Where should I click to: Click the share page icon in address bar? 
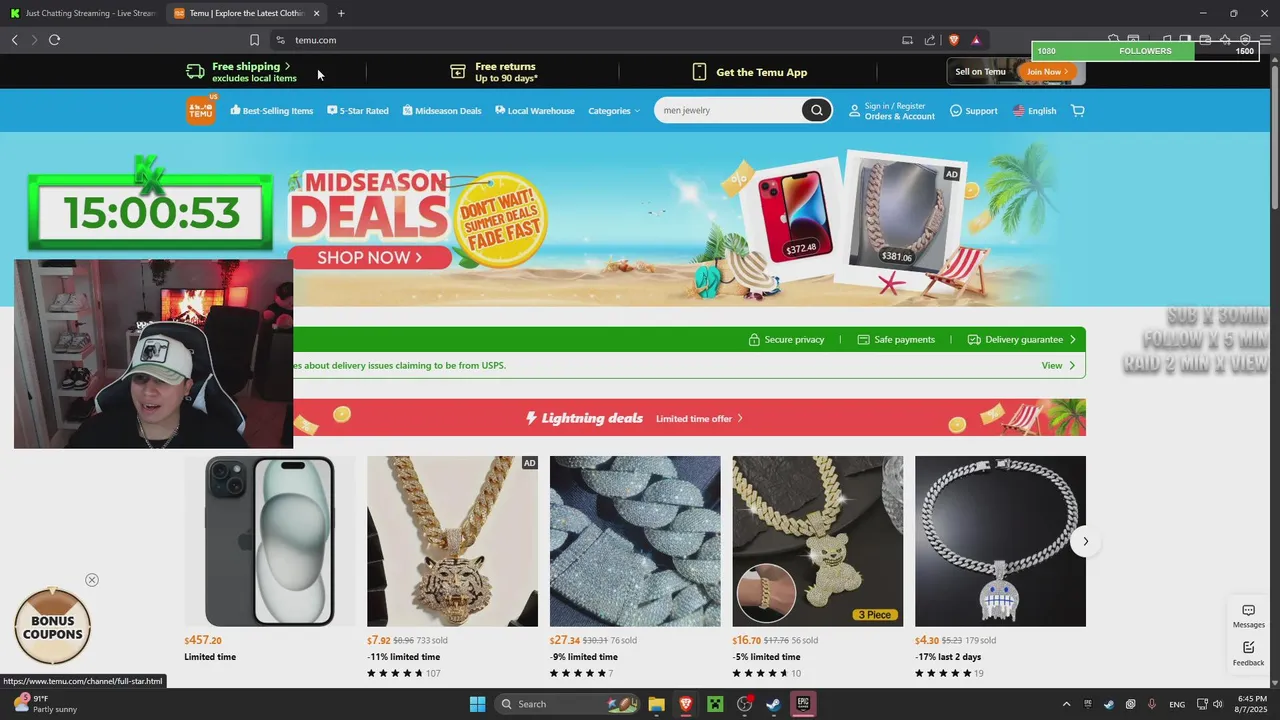(930, 40)
